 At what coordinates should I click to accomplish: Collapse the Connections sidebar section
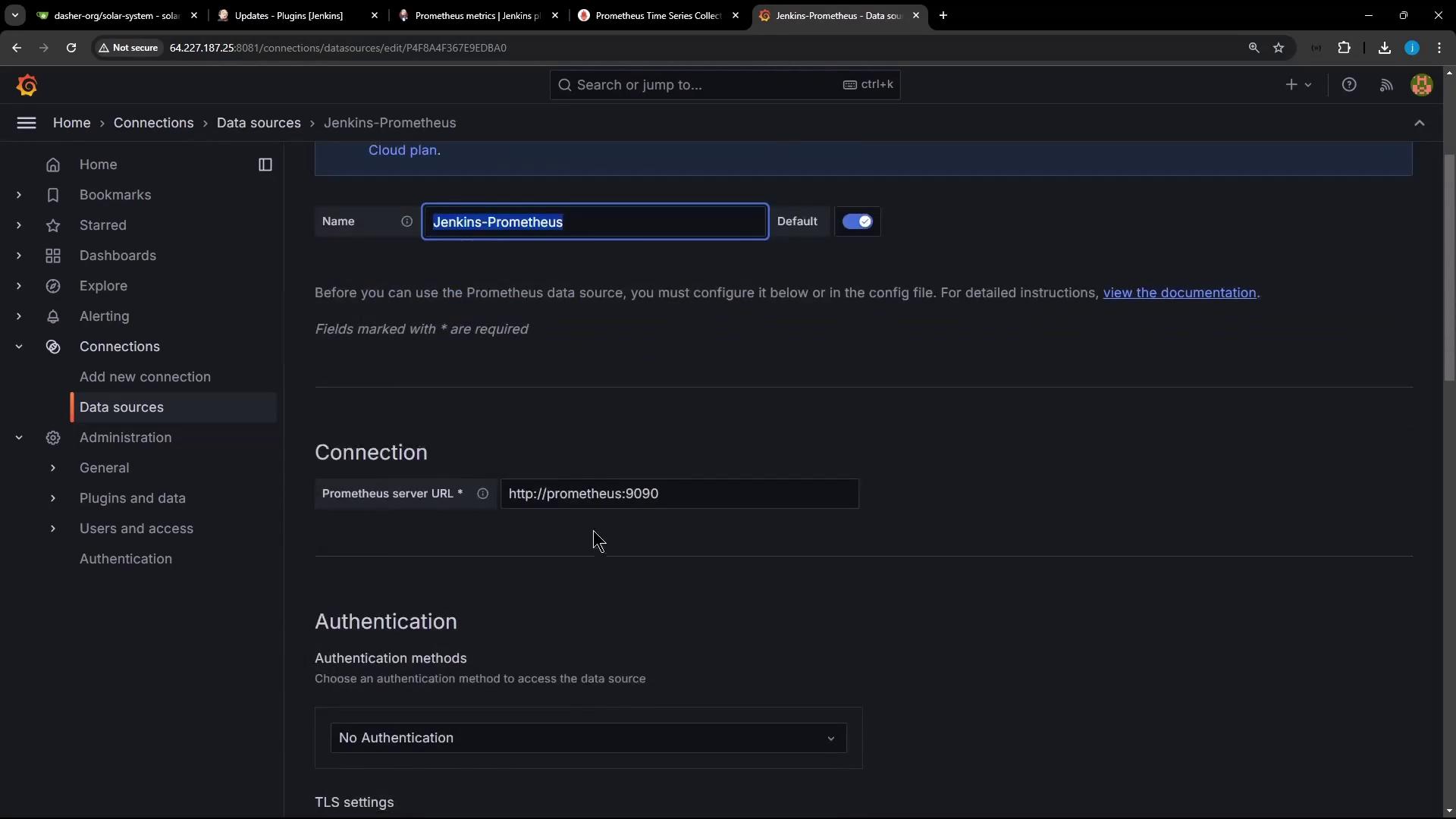(x=19, y=347)
